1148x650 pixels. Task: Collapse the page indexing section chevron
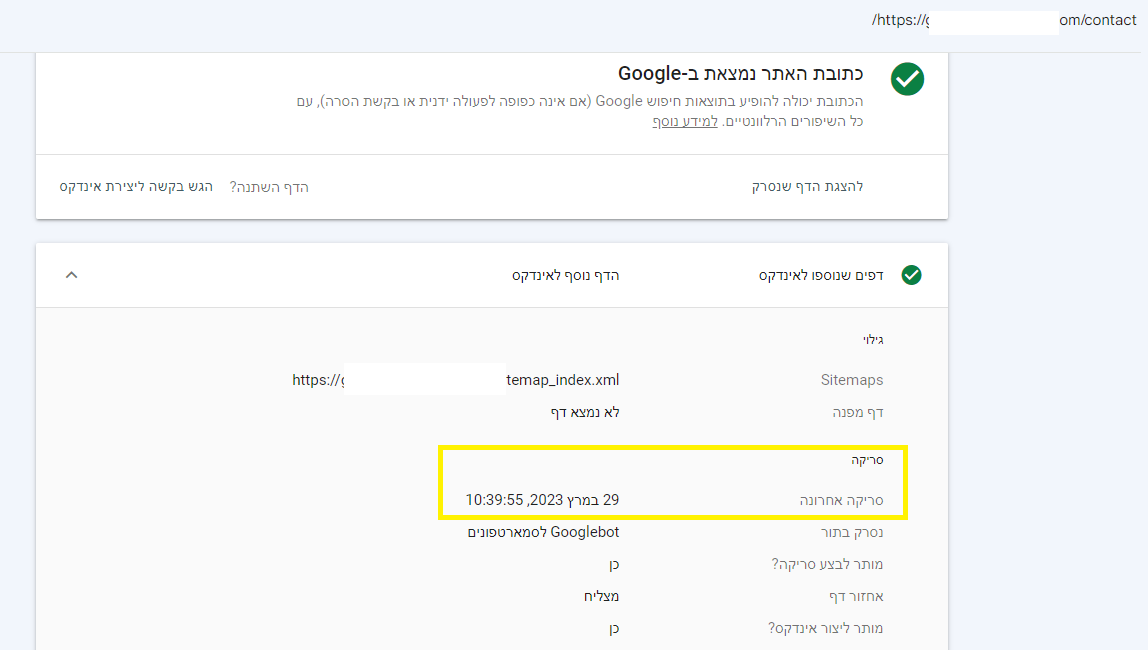[x=71, y=275]
